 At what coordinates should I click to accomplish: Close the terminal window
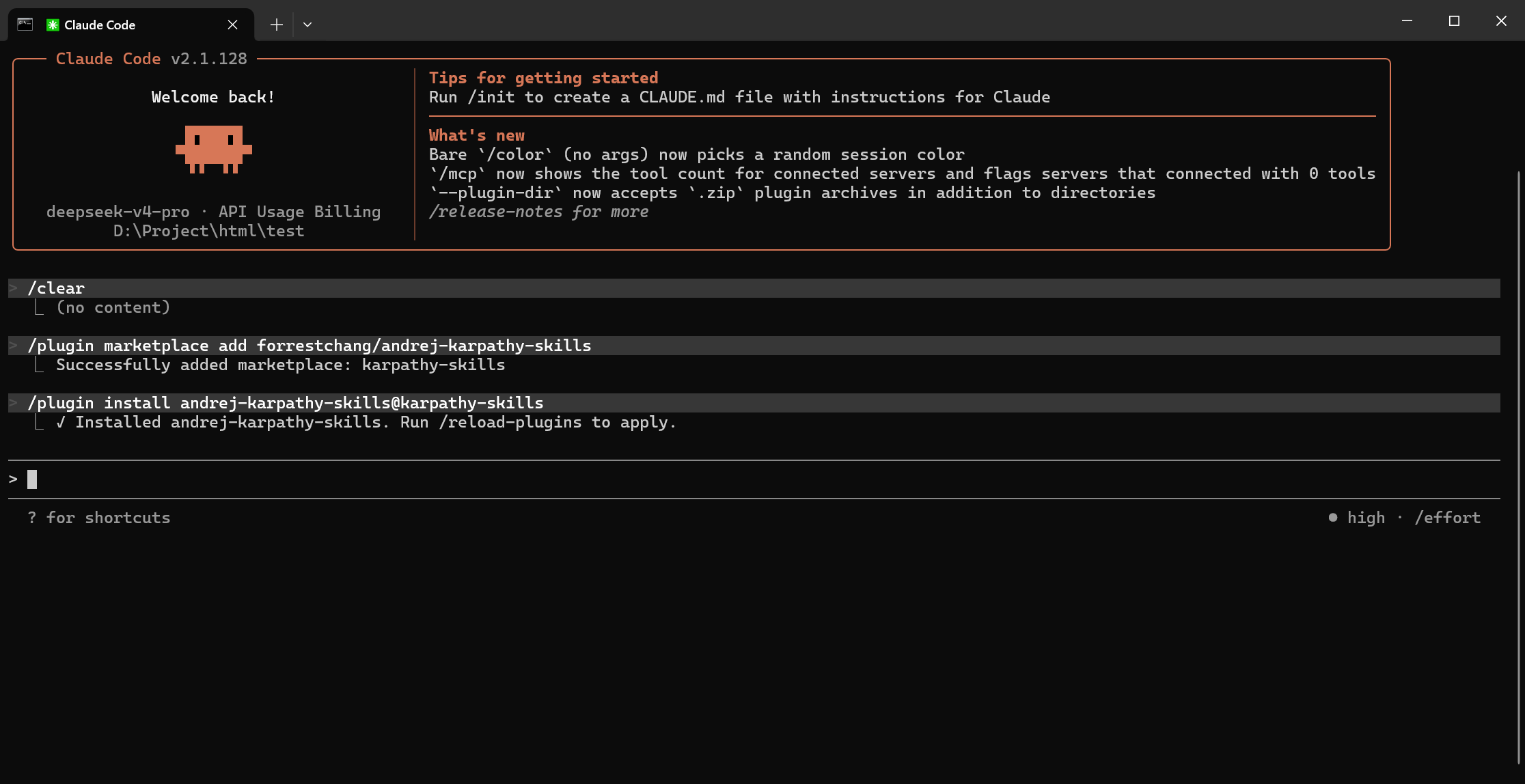click(x=1501, y=21)
